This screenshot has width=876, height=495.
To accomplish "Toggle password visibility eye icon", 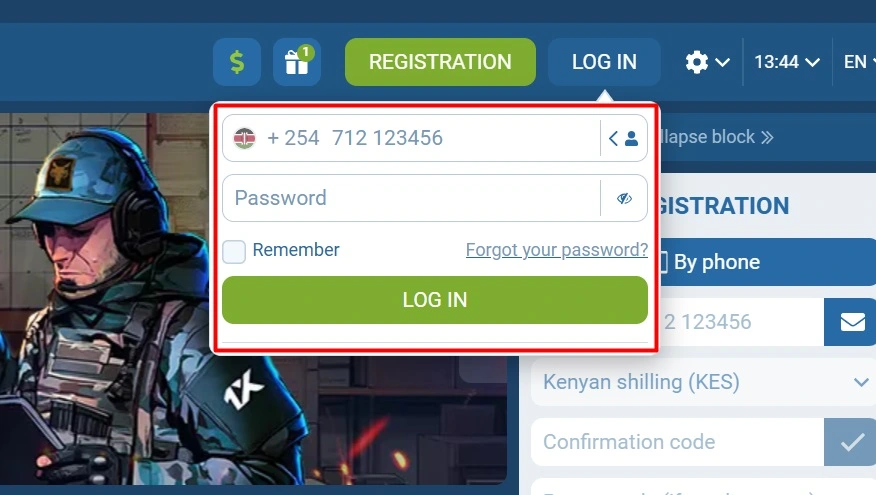I will click(624, 198).
